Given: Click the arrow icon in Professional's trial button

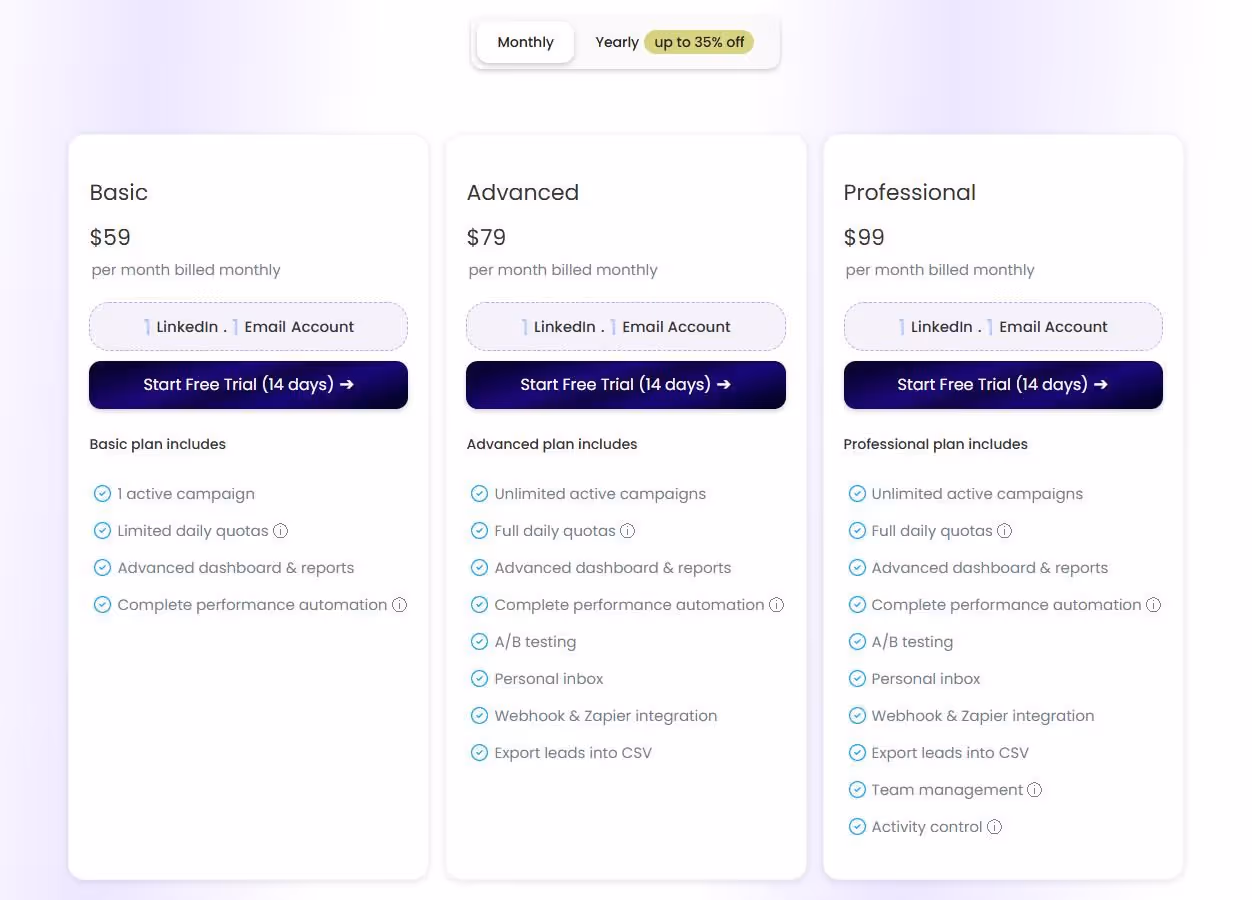Looking at the screenshot, I should 1100,384.
